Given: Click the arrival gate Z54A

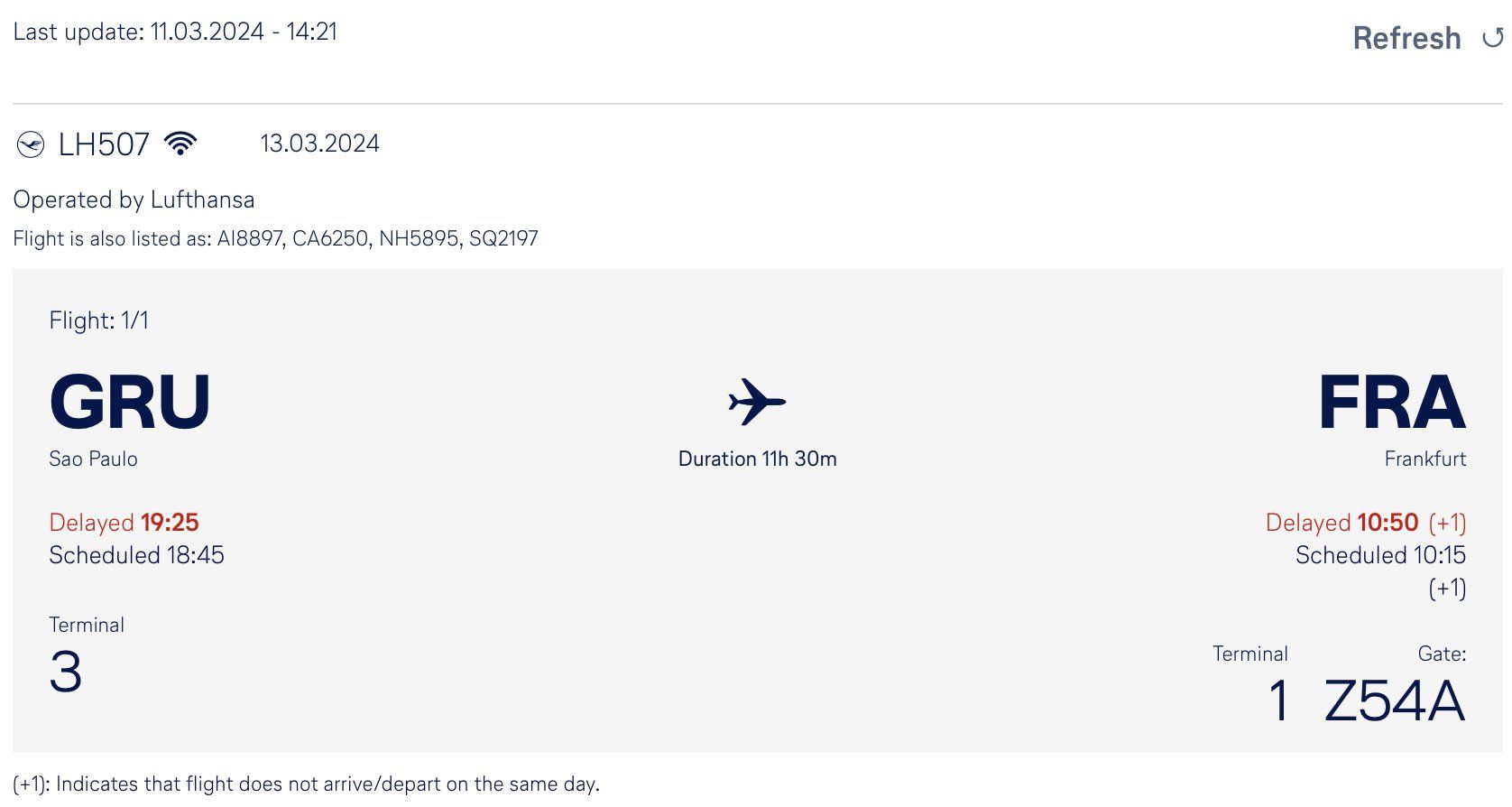Looking at the screenshot, I should [x=1395, y=701].
